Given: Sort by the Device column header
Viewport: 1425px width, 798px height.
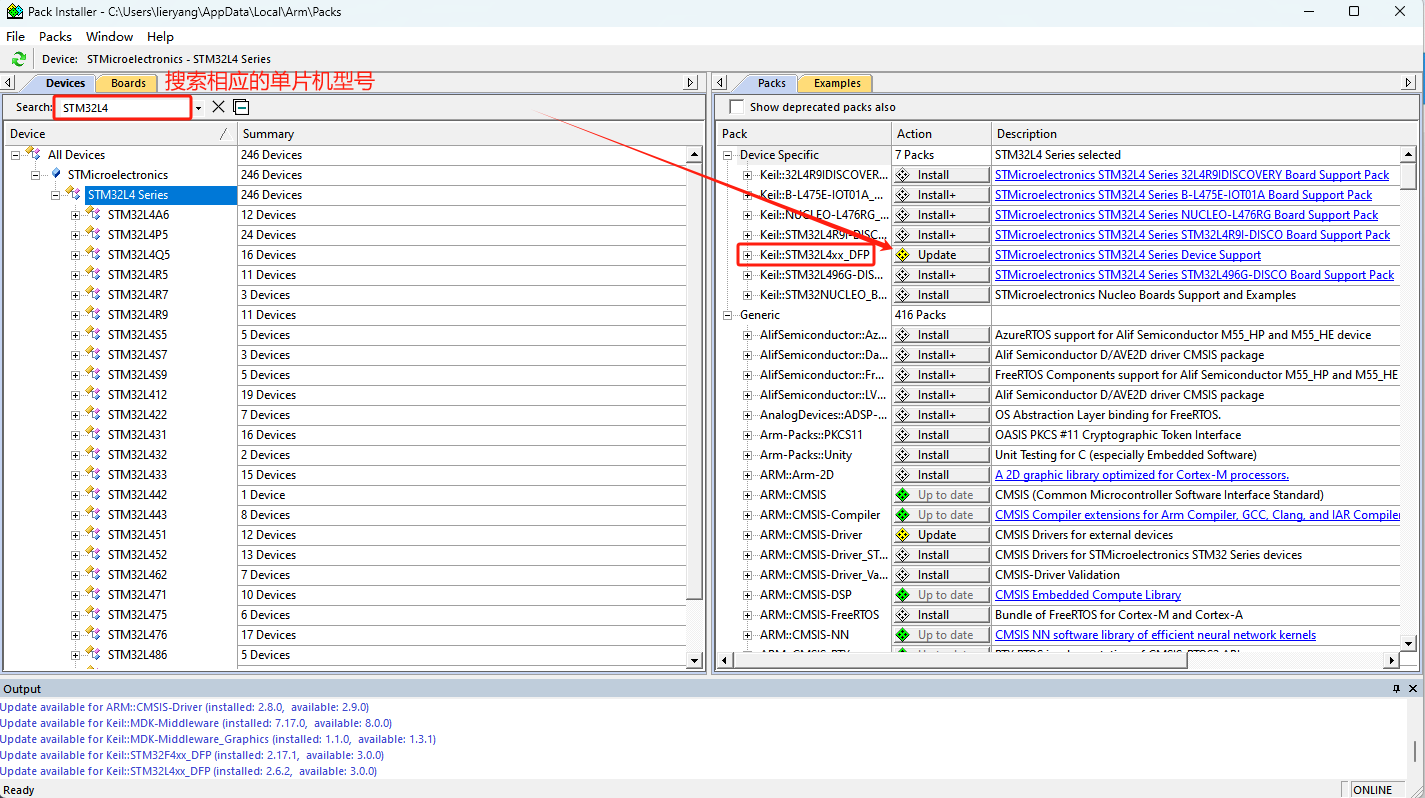Looking at the screenshot, I should [x=119, y=133].
